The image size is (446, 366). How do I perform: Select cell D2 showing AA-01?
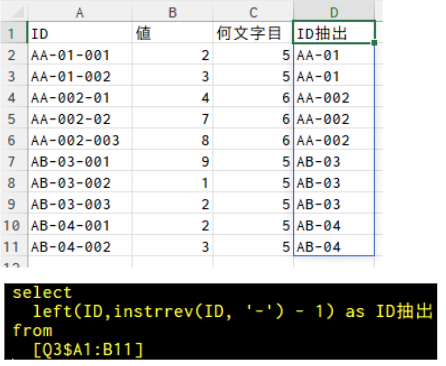click(334, 55)
